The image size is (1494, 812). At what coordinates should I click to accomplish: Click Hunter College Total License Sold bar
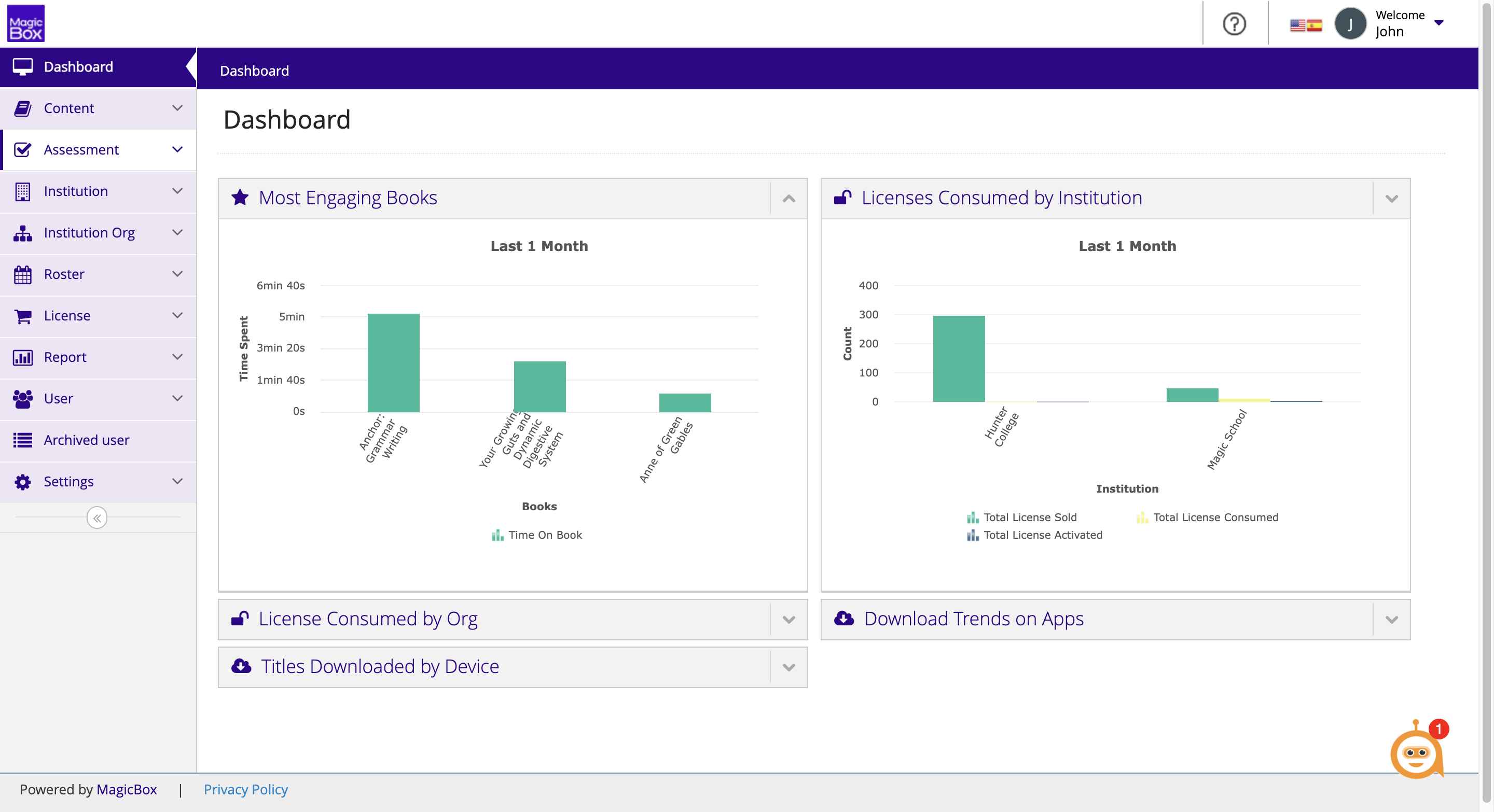click(x=959, y=359)
